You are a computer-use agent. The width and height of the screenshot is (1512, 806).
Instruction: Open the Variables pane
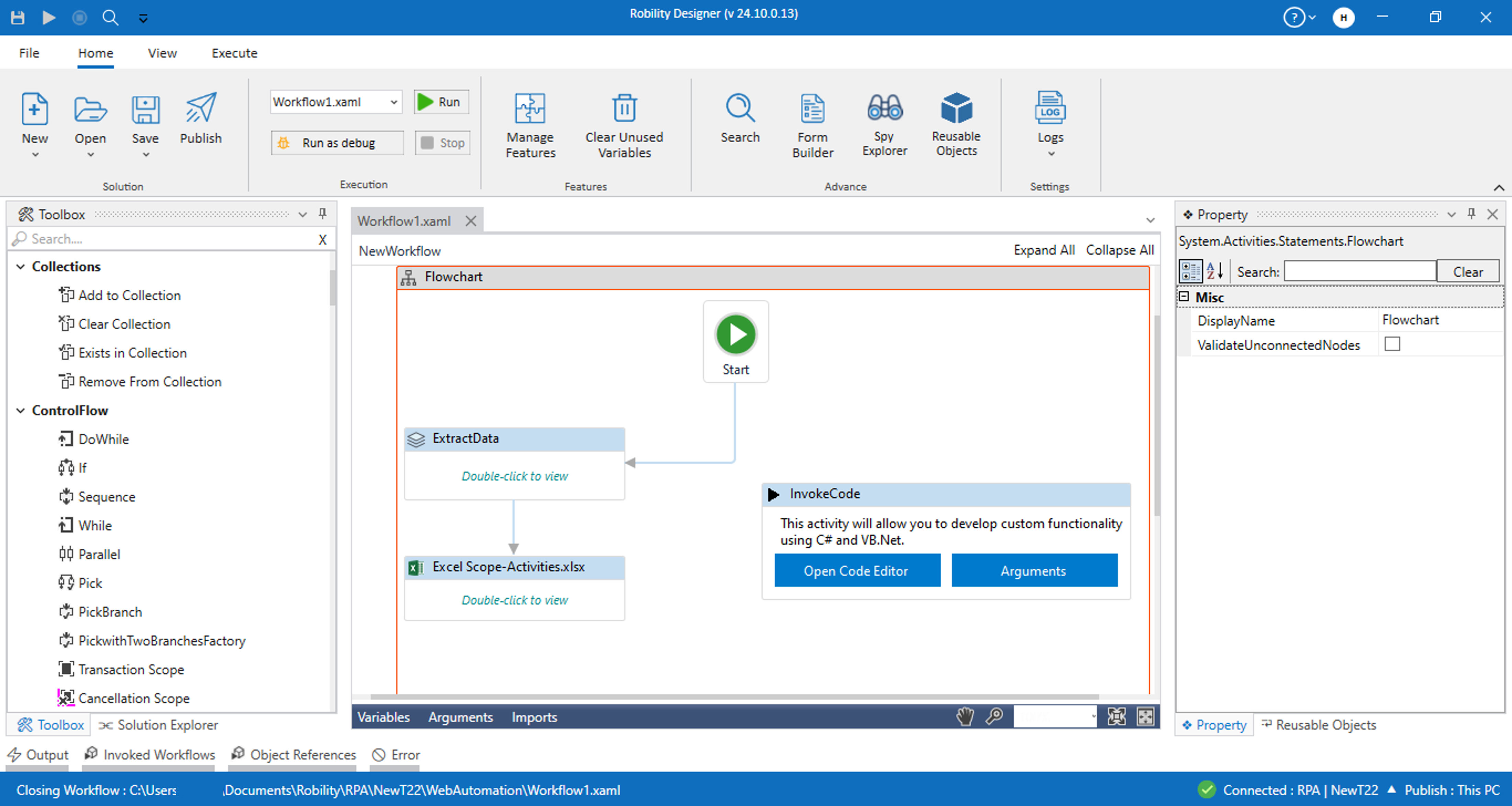click(383, 717)
